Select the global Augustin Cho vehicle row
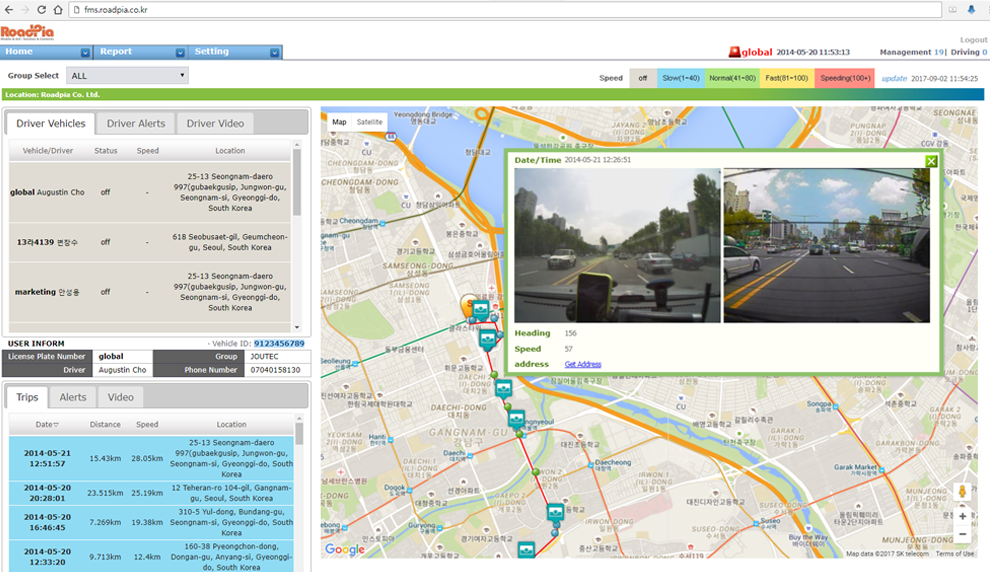This screenshot has width=990, height=572. [150, 192]
